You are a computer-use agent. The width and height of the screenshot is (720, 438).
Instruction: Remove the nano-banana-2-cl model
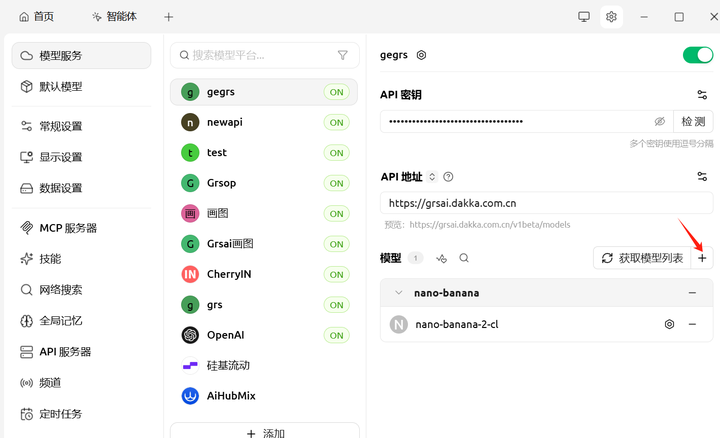click(692, 324)
